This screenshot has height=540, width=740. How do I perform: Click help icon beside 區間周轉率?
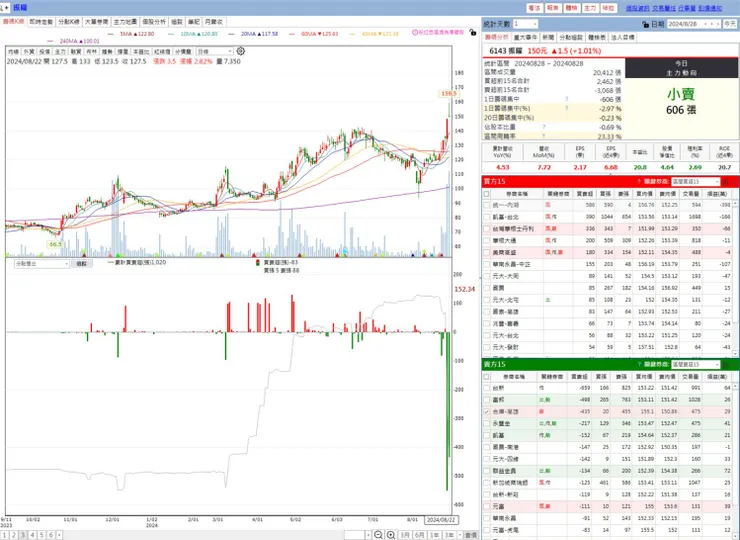544,136
